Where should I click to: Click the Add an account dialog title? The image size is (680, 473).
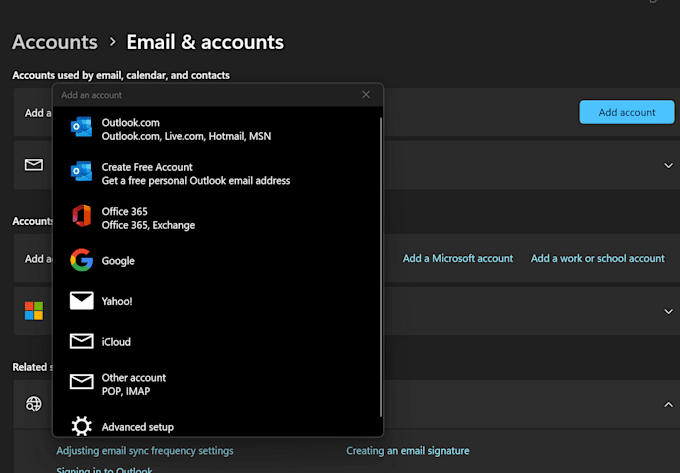[92, 95]
